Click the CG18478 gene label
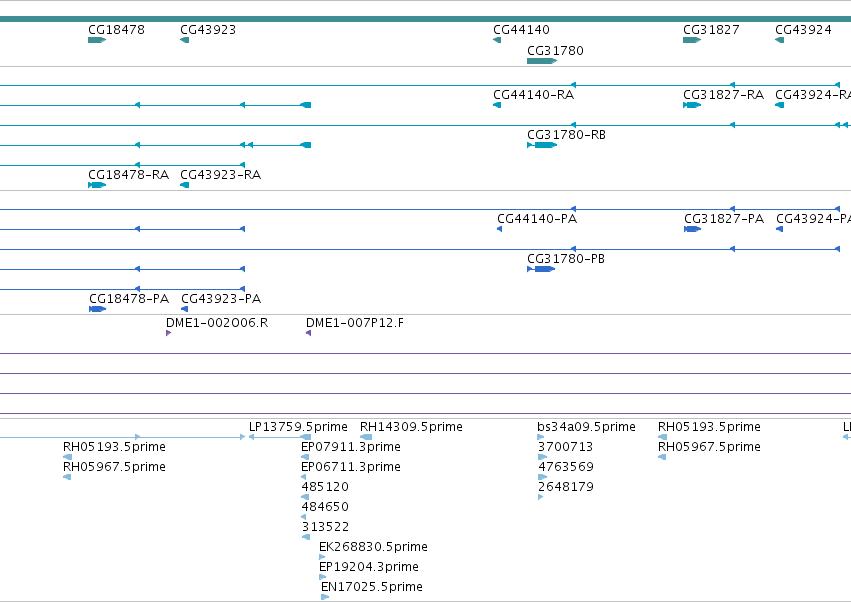Viewport: 851px width, 602px height. coord(116,29)
